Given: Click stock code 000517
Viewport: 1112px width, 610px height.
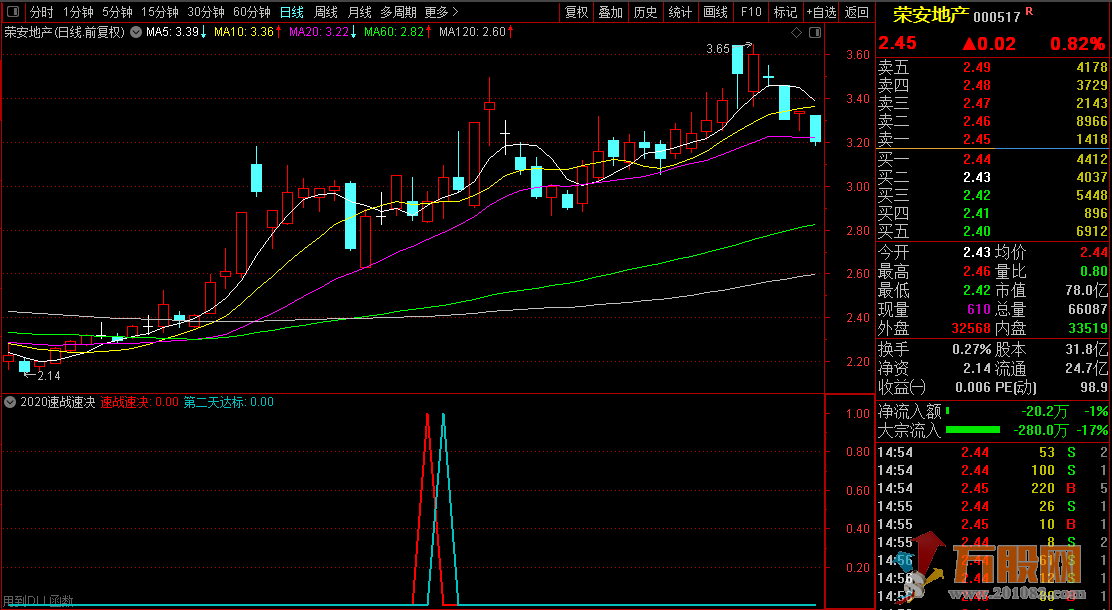Looking at the screenshot, I should coord(999,16).
